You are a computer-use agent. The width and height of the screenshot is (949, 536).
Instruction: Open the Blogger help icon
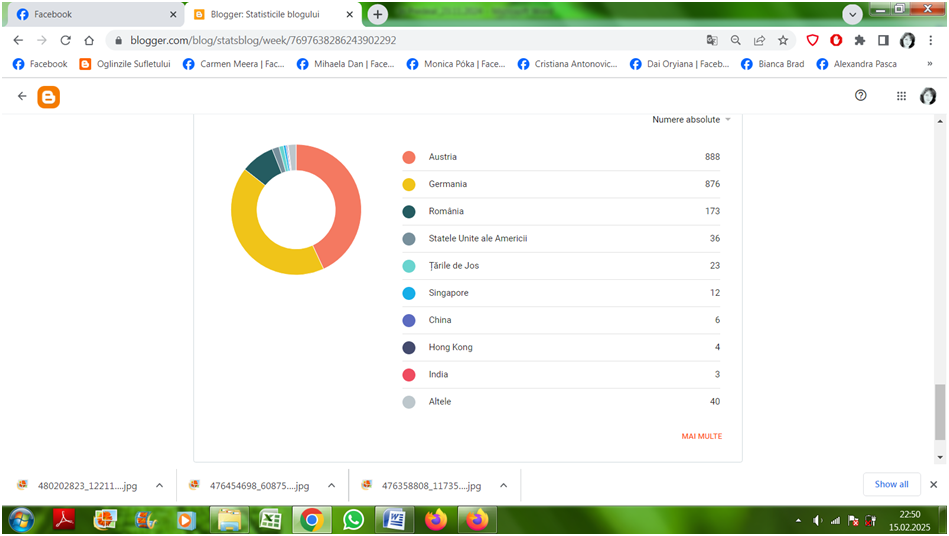pos(861,95)
